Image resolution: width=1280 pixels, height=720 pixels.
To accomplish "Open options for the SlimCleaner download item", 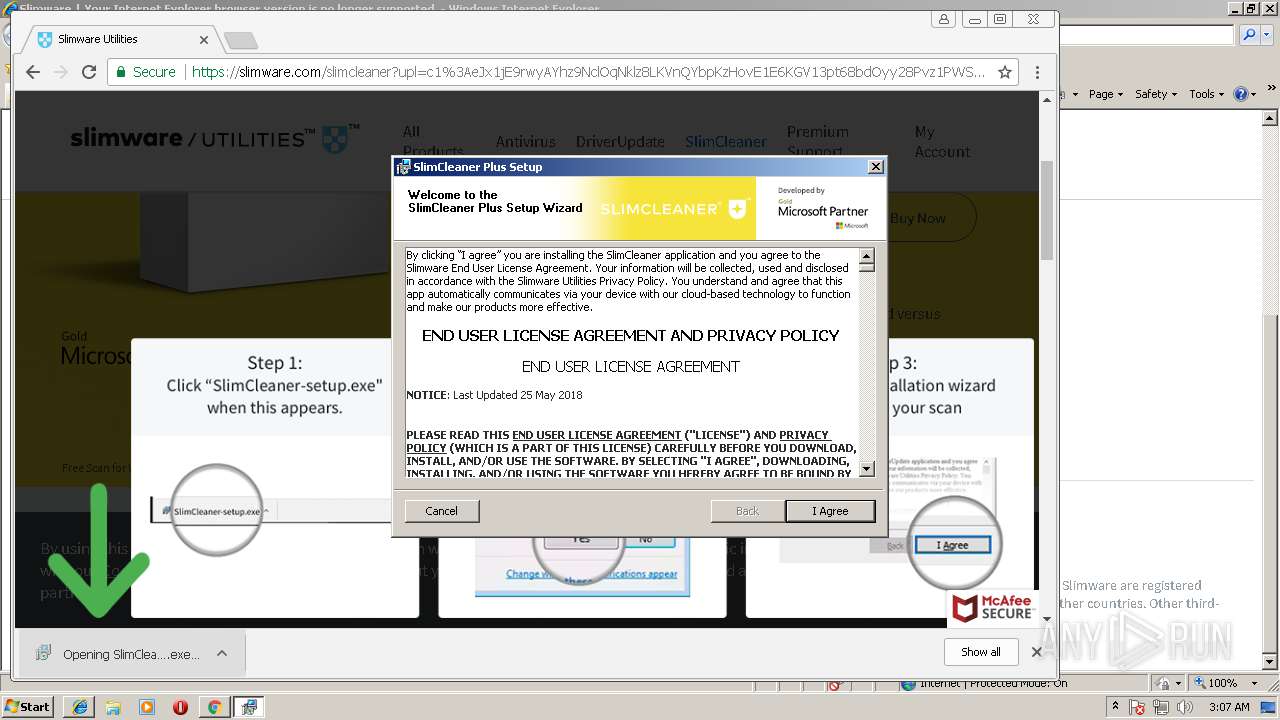I will tap(222, 654).
